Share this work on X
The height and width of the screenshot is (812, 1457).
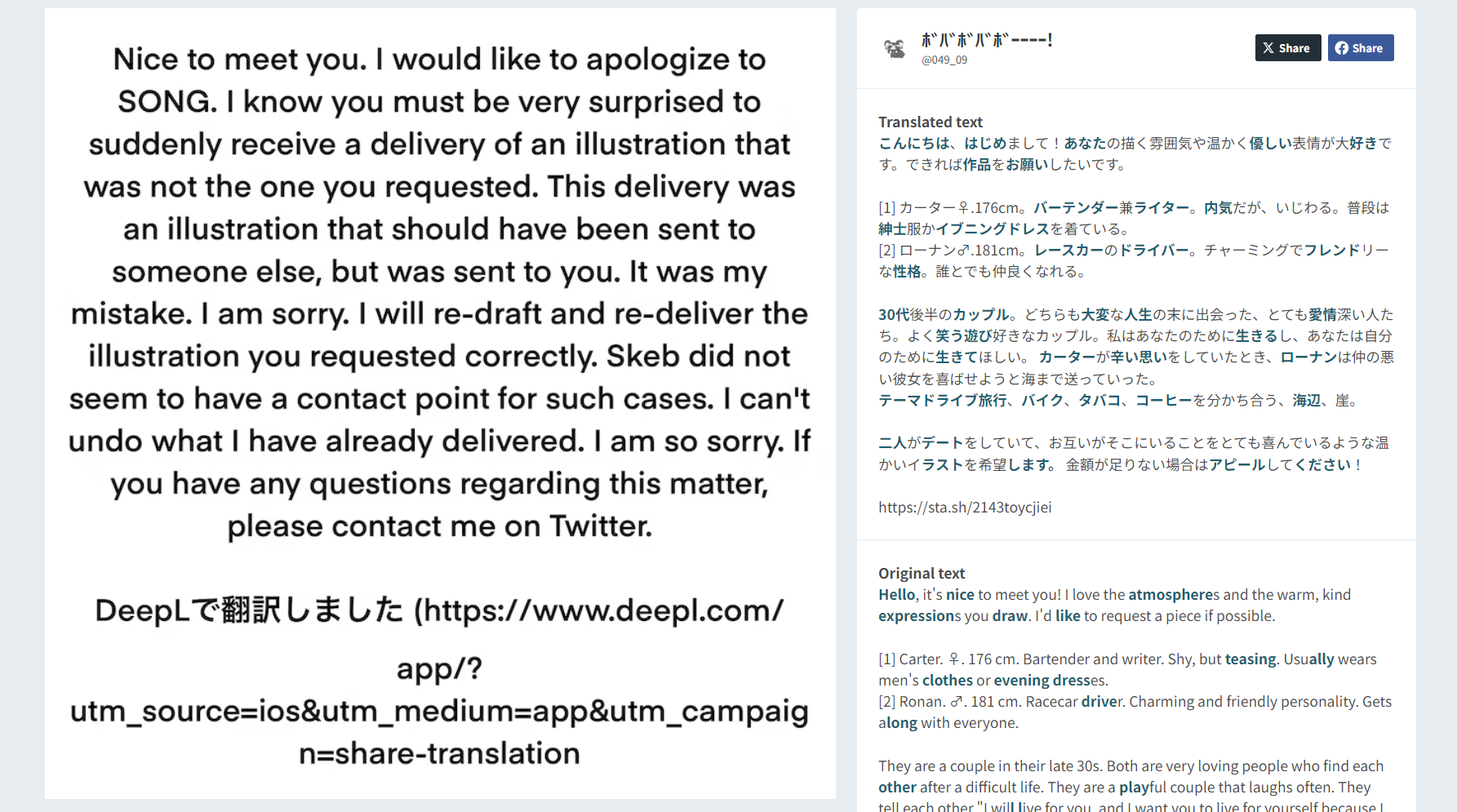(x=1287, y=48)
